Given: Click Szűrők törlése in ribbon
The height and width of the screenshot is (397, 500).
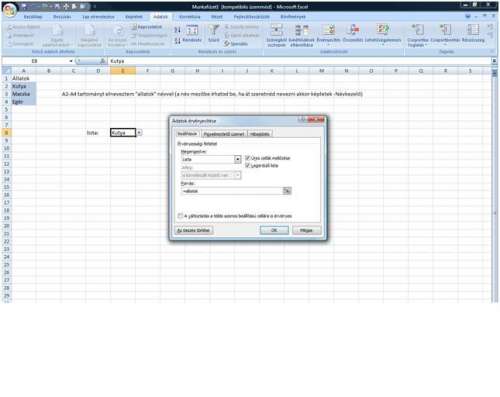Looking at the screenshot, I should tap(241, 27).
